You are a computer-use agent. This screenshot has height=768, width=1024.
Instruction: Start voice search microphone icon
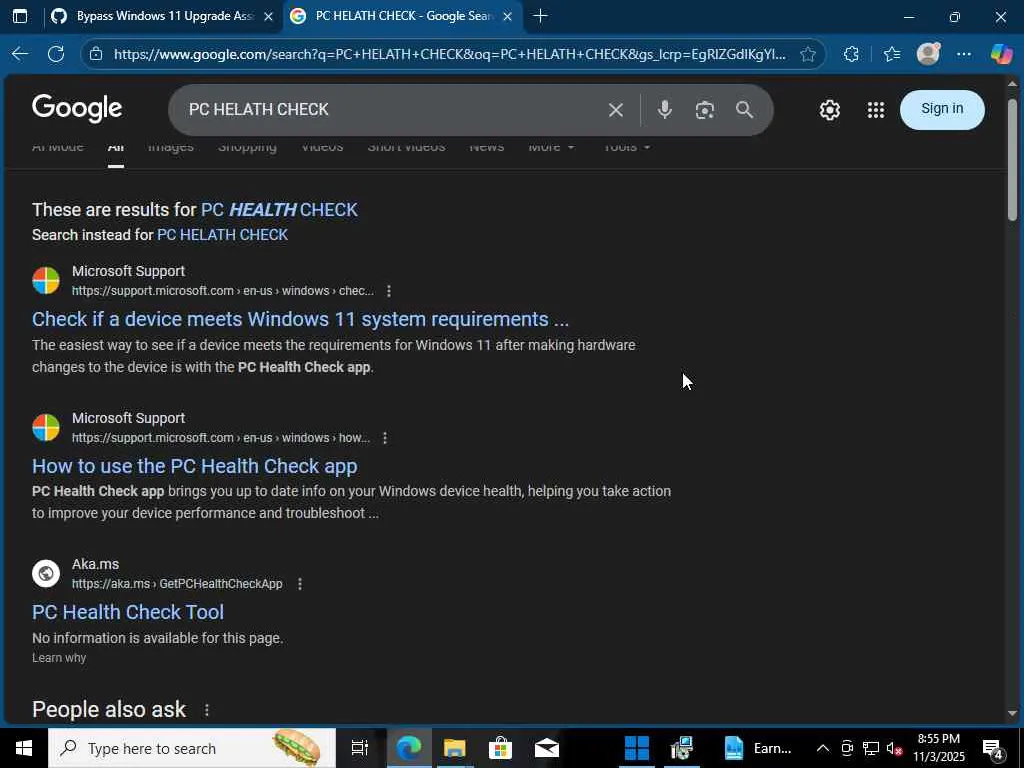664,110
